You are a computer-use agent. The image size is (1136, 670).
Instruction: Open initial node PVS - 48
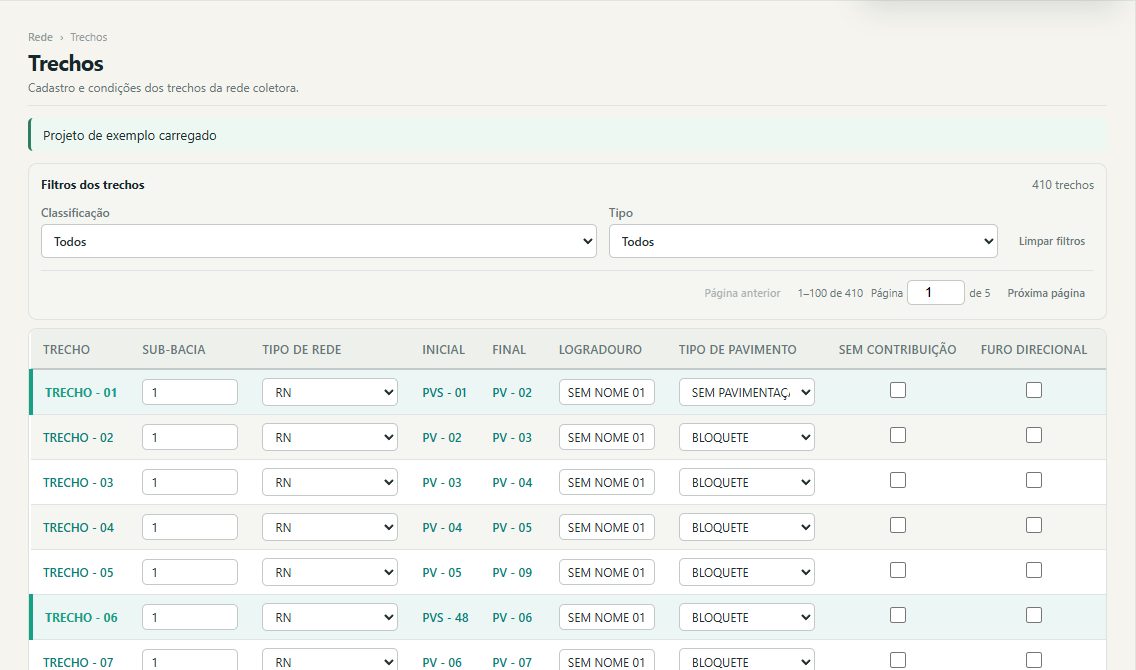pyautogui.click(x=446, y=617)
